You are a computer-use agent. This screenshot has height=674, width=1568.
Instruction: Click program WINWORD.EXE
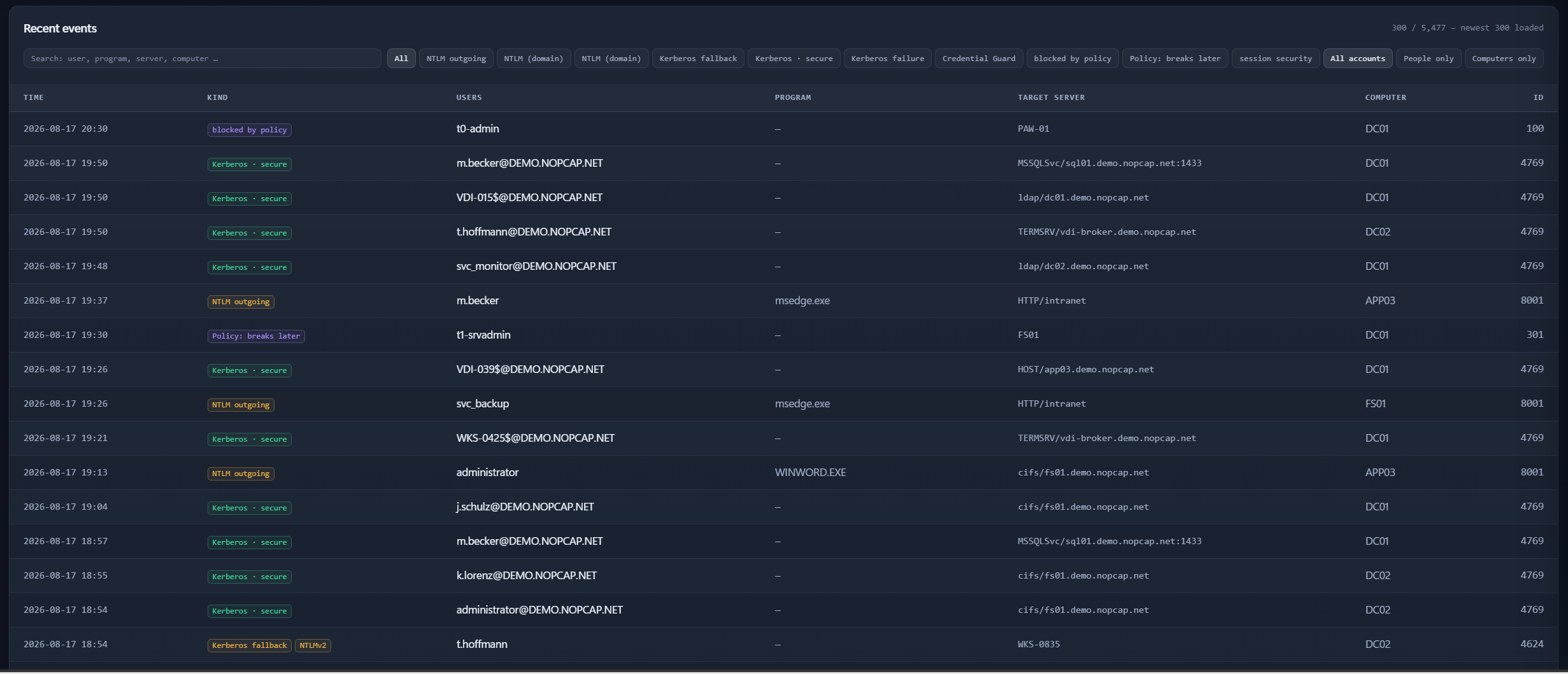(810, 472)
